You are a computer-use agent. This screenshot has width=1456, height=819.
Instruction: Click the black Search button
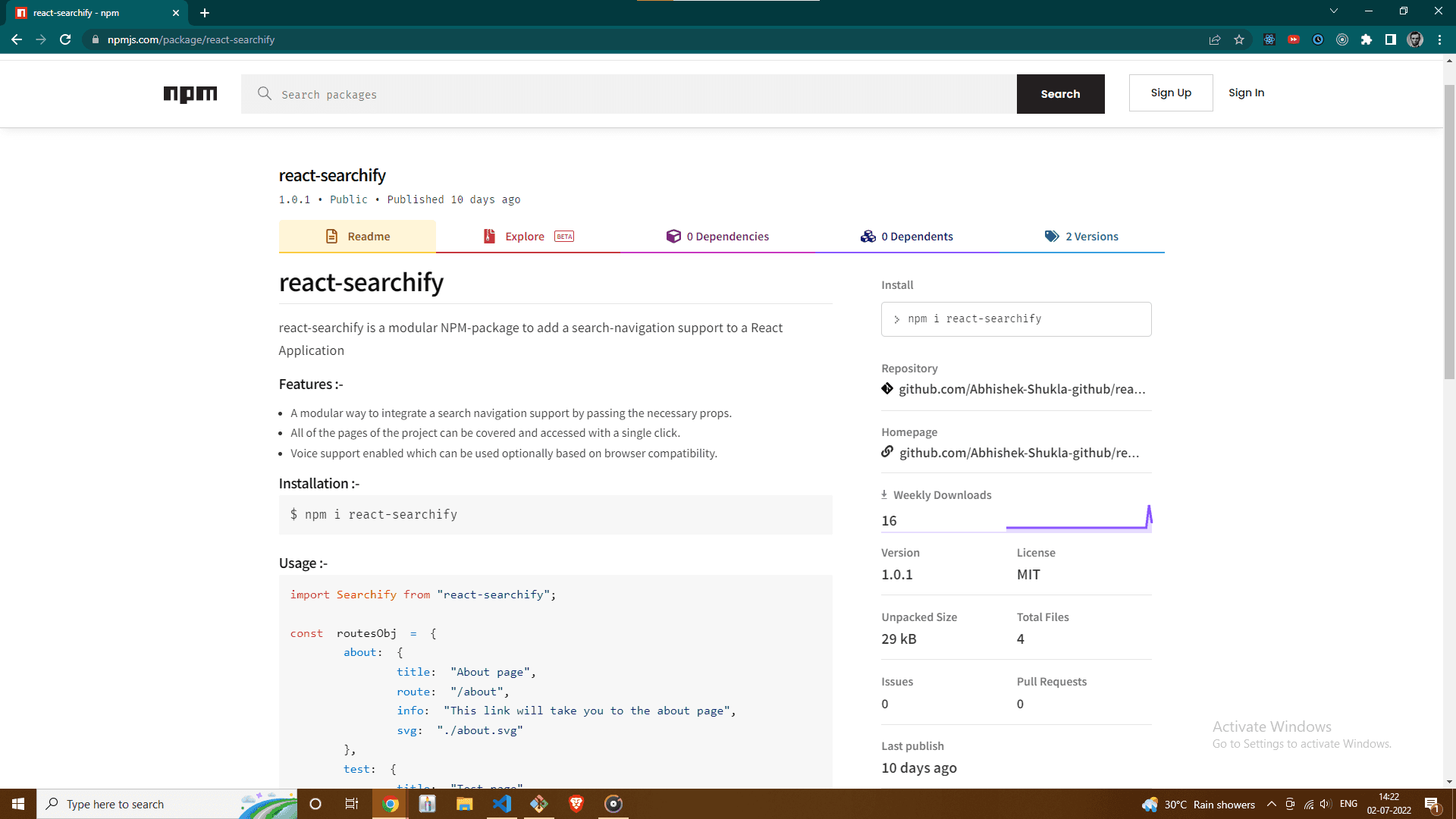click(1060, 94)
